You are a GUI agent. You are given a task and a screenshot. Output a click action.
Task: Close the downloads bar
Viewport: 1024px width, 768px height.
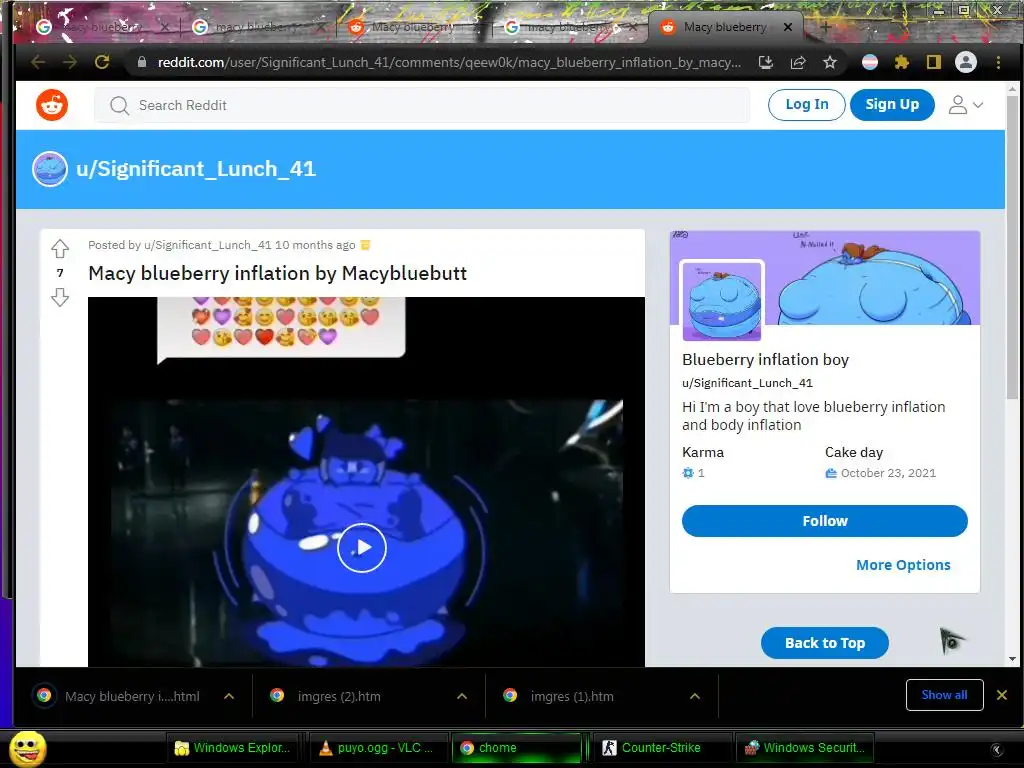1002,695
